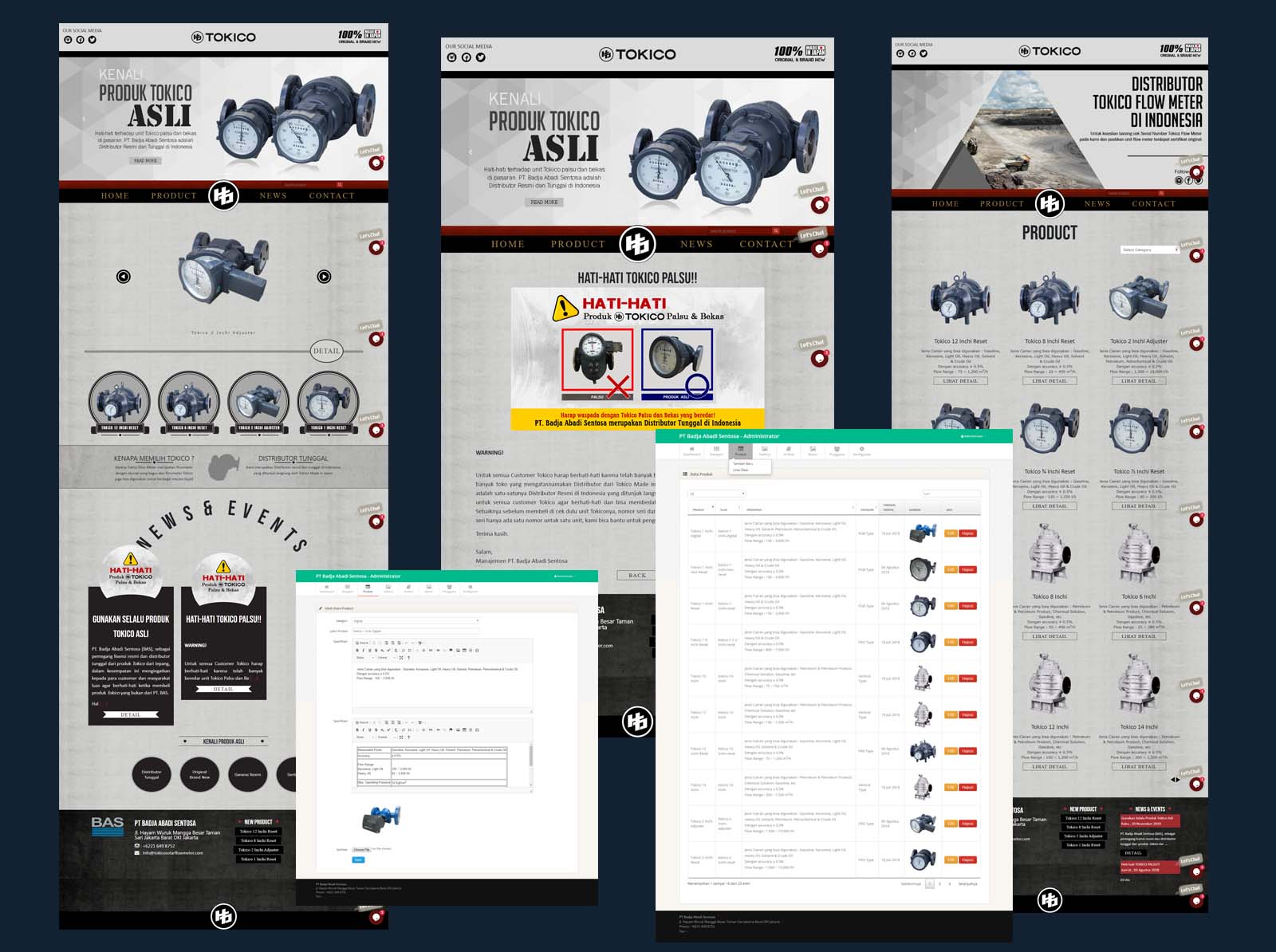Click the search field in the product list admin

(951, 494)
